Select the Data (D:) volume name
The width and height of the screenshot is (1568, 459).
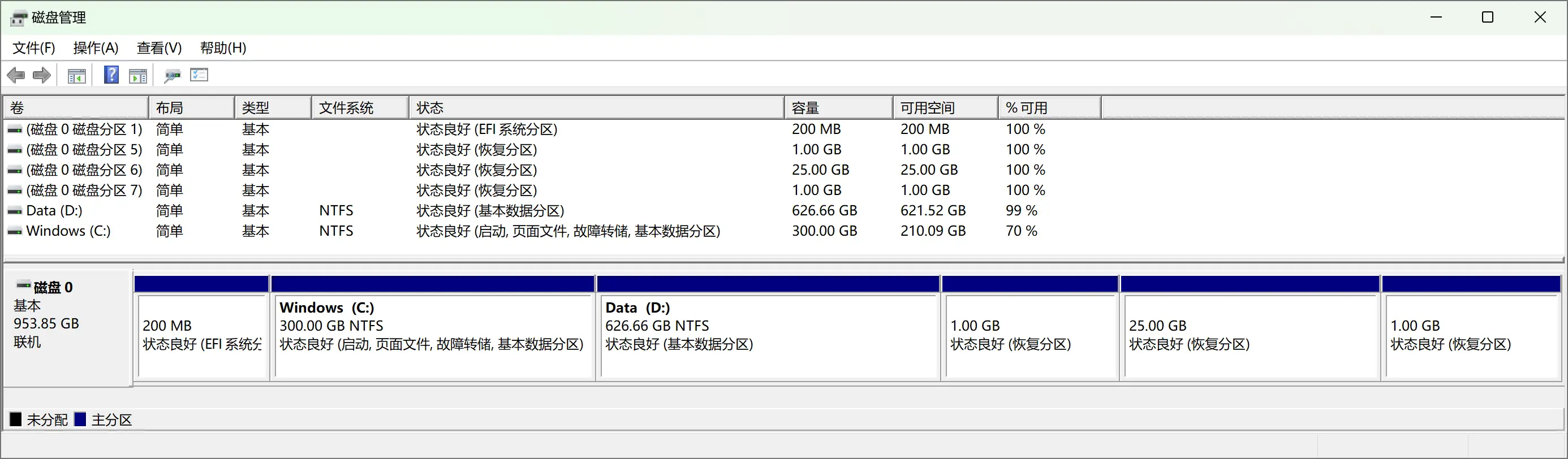[x=54, y=211]
